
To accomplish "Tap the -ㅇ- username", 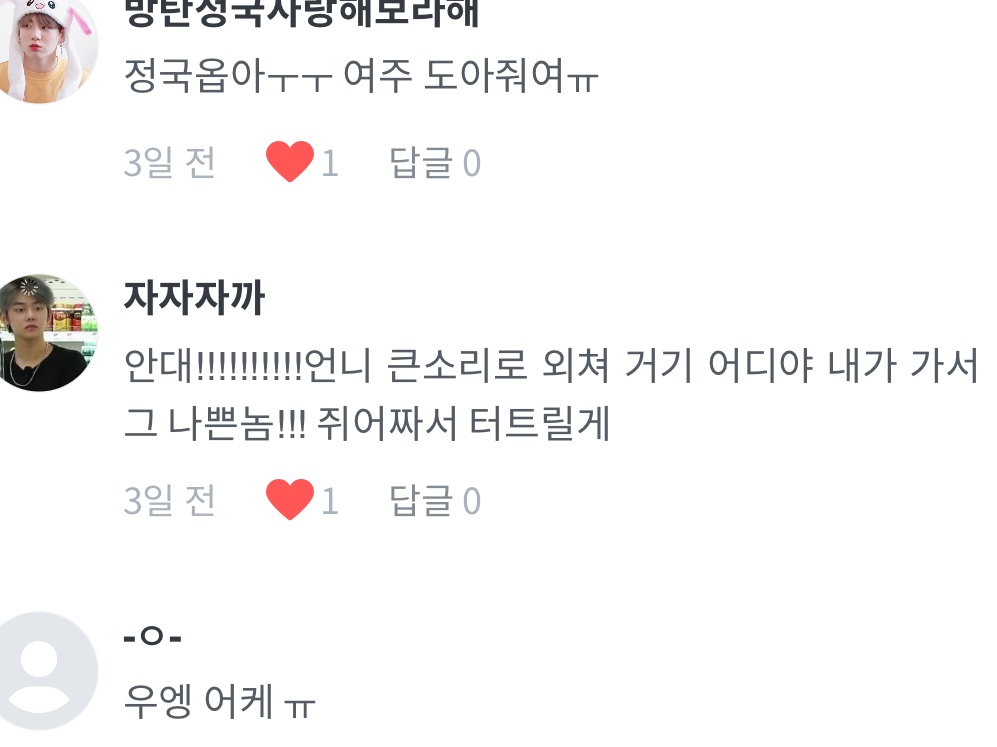I will coord(153,636).
